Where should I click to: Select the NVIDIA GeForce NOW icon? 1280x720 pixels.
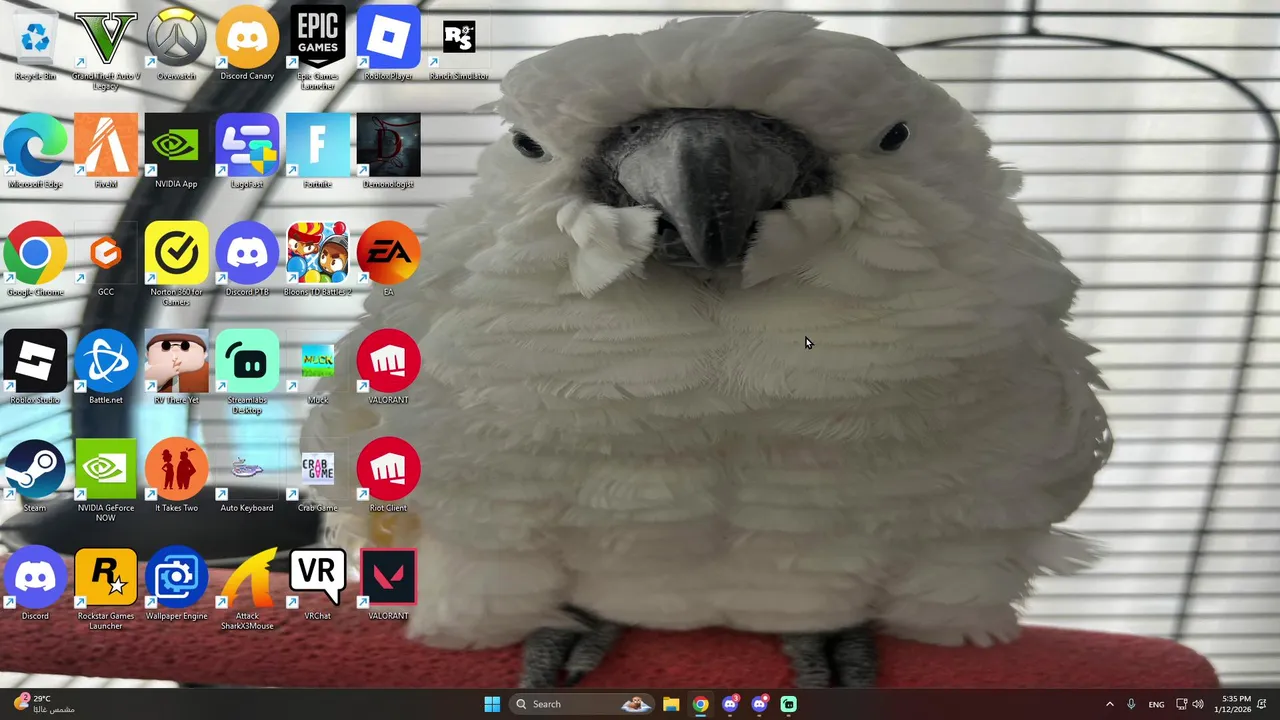[106, 480]
